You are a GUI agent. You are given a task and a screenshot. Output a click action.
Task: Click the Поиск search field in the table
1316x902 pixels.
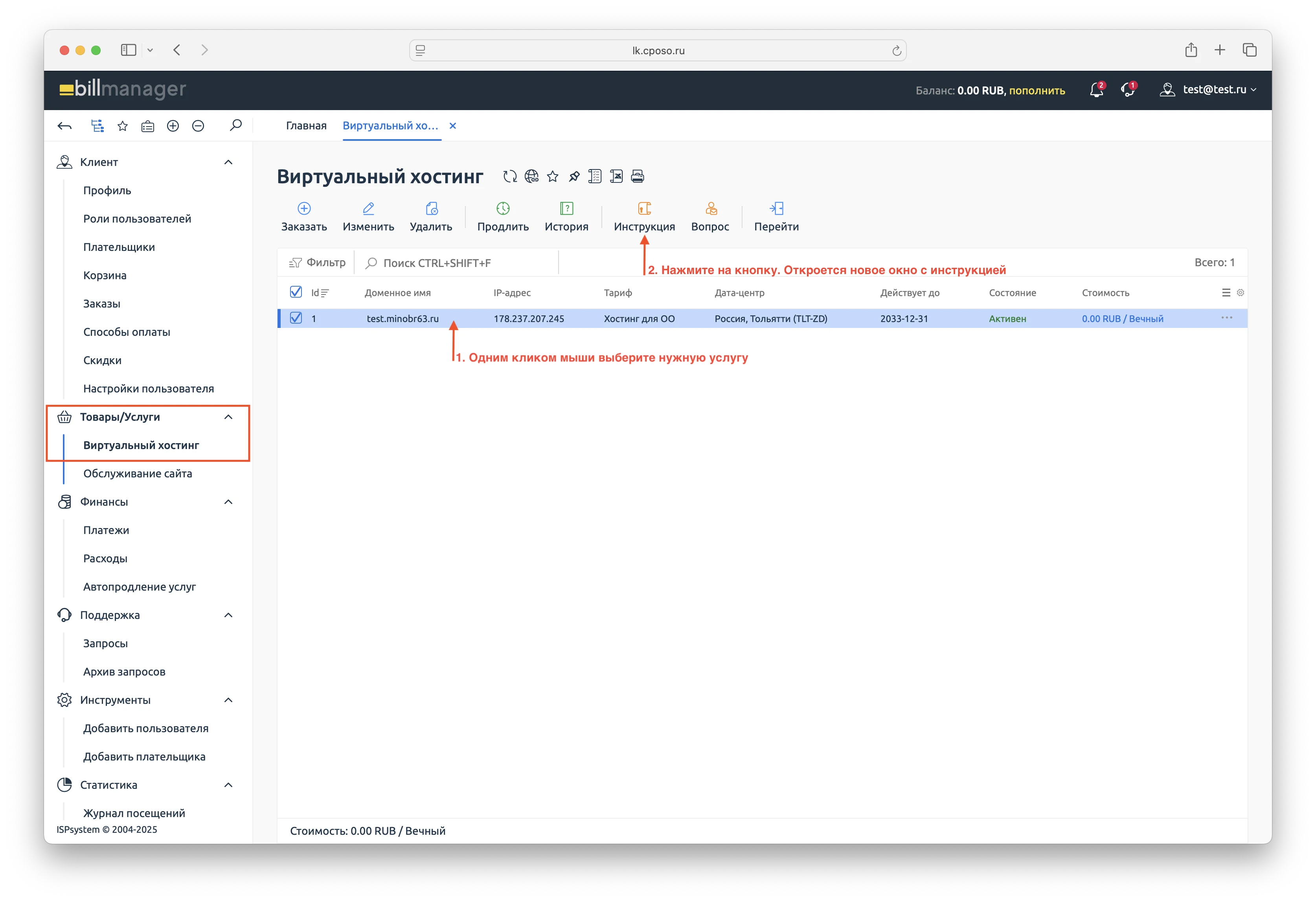[x=456, y=263]
